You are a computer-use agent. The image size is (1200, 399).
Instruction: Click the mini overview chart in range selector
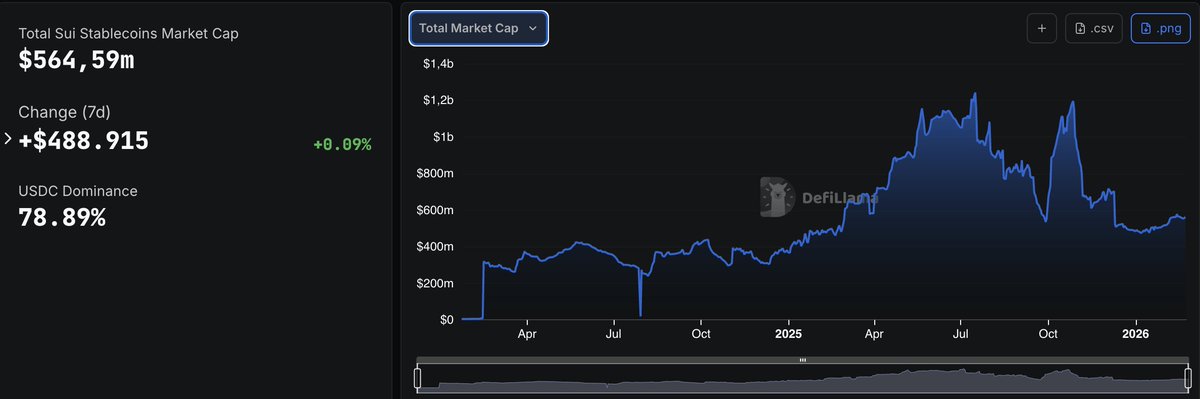click(x=802, y=378)
